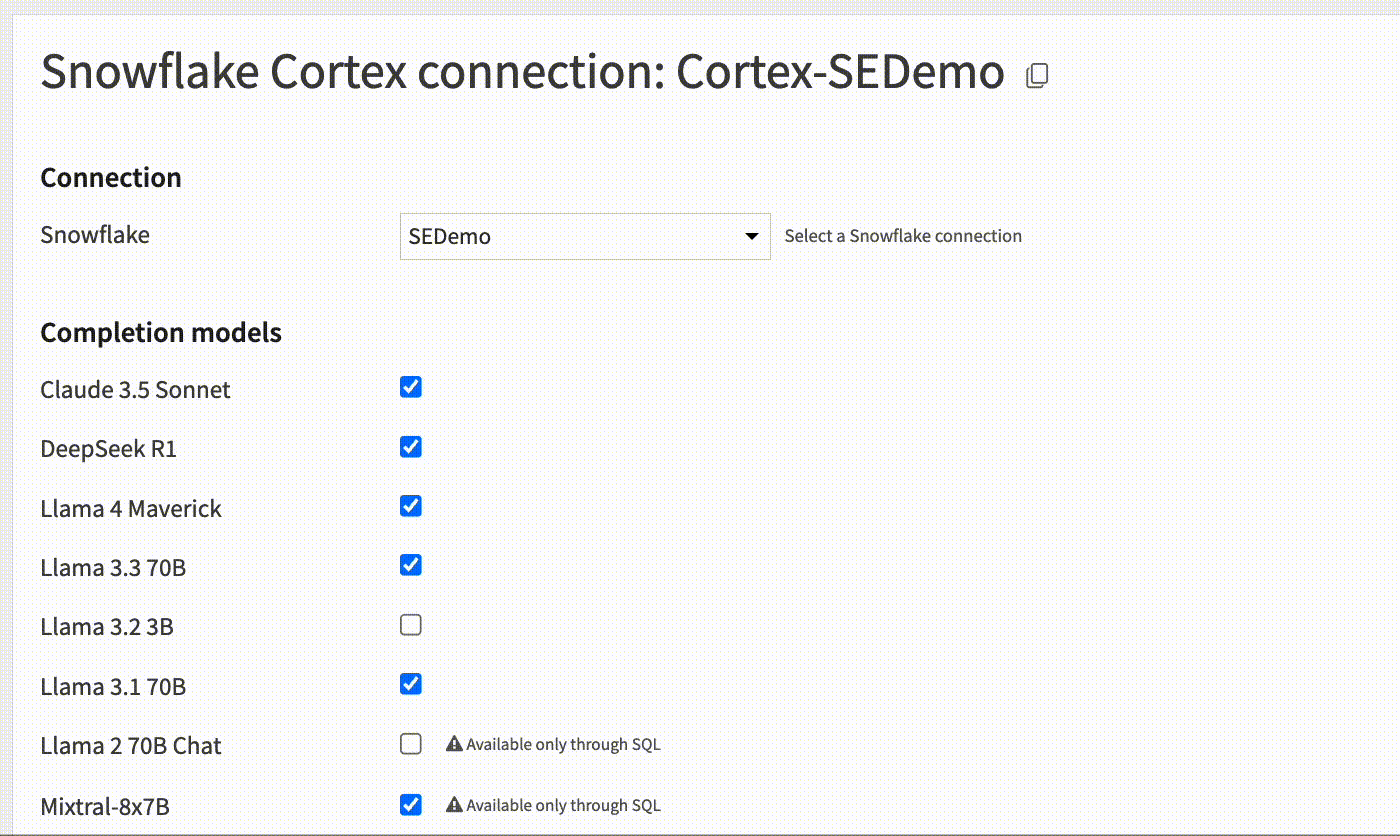The height and width of the screenshot is (836, 1400).
Task: Enable Llama 2 70B Chat
Action: click(x=410, y=743)
